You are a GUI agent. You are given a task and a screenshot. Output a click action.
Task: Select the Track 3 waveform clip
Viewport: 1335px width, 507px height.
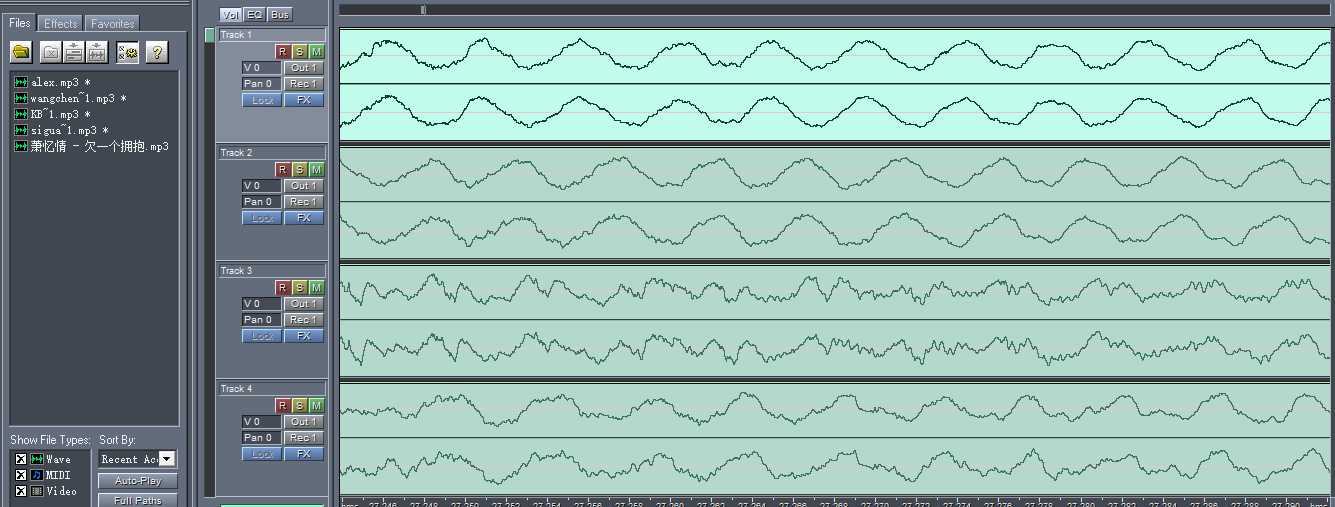click(835, 320)
